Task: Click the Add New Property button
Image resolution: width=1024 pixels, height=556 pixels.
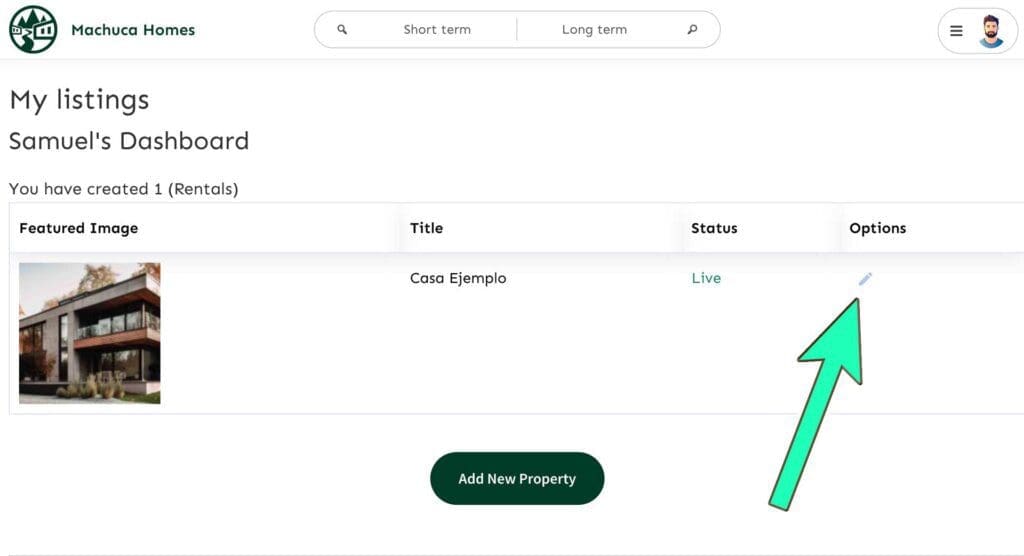Action: pos(517,478)
